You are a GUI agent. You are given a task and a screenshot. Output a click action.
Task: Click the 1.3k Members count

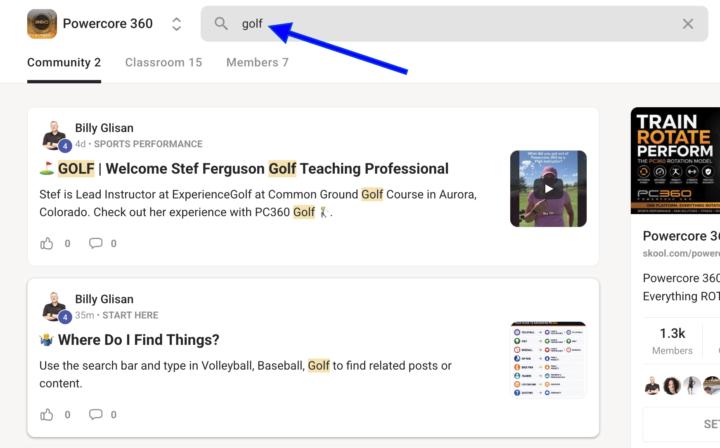pyautogui.click(x=672, y=341)
